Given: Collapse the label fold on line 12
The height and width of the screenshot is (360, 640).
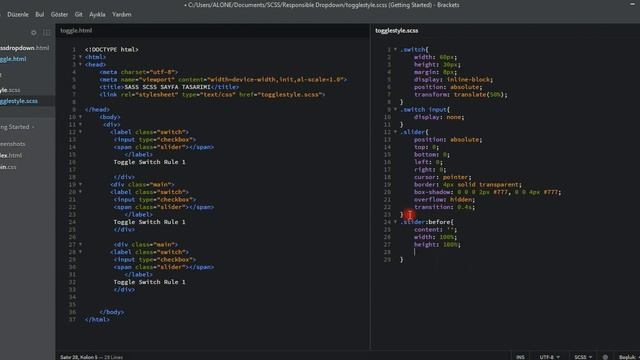Looking at the screenshot, I should 80,132.
